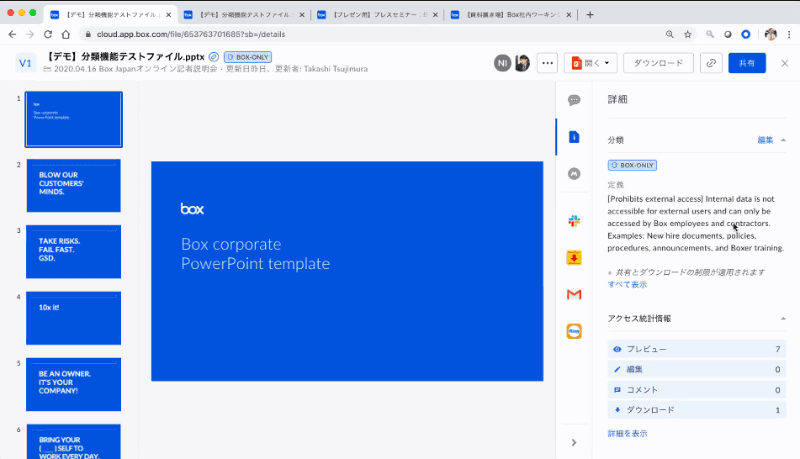
Task: Click the プレビュー stats row
Action: pos(696,349)
